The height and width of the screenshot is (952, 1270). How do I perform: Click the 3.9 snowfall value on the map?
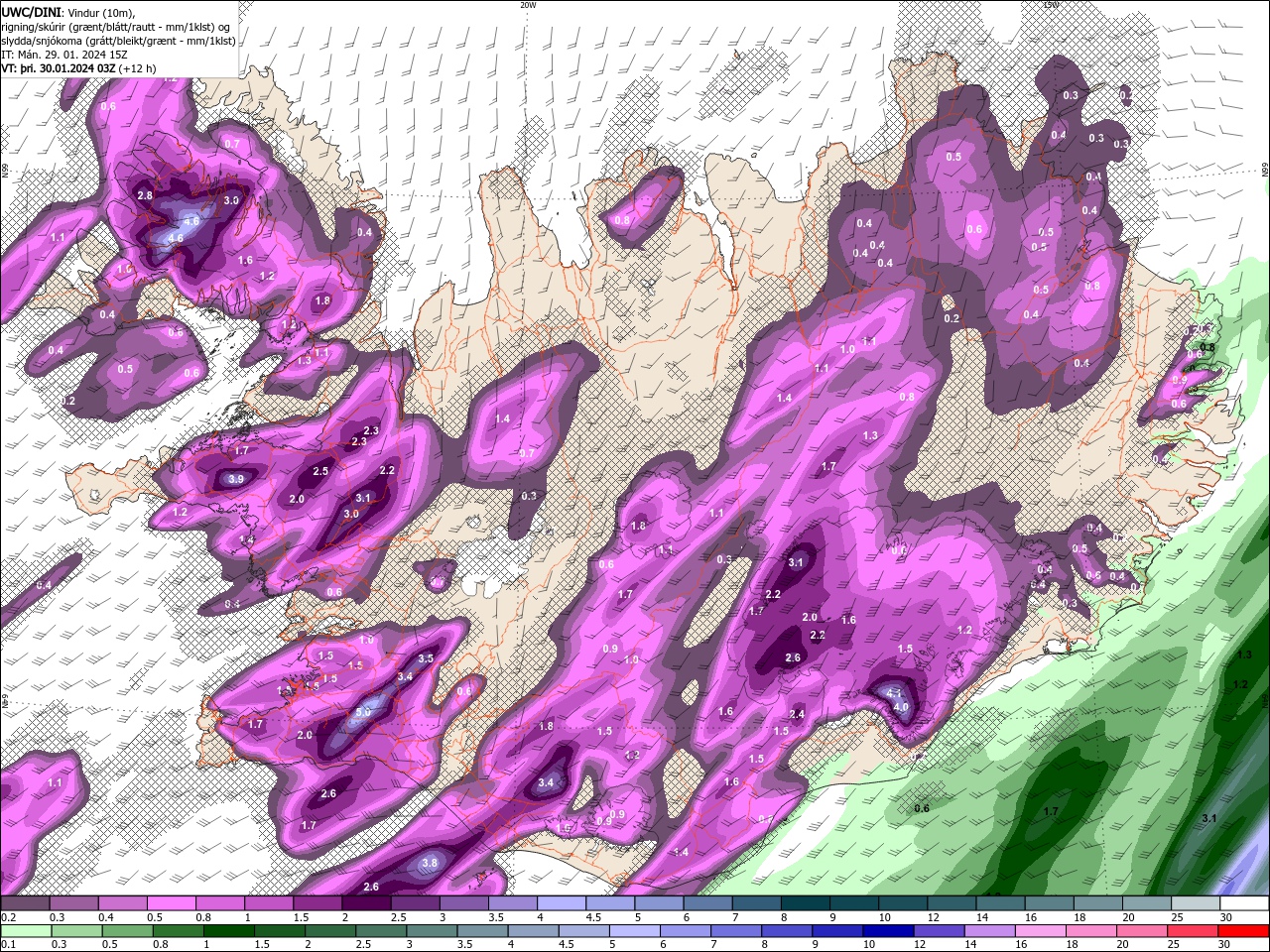(x=235, y=479)
